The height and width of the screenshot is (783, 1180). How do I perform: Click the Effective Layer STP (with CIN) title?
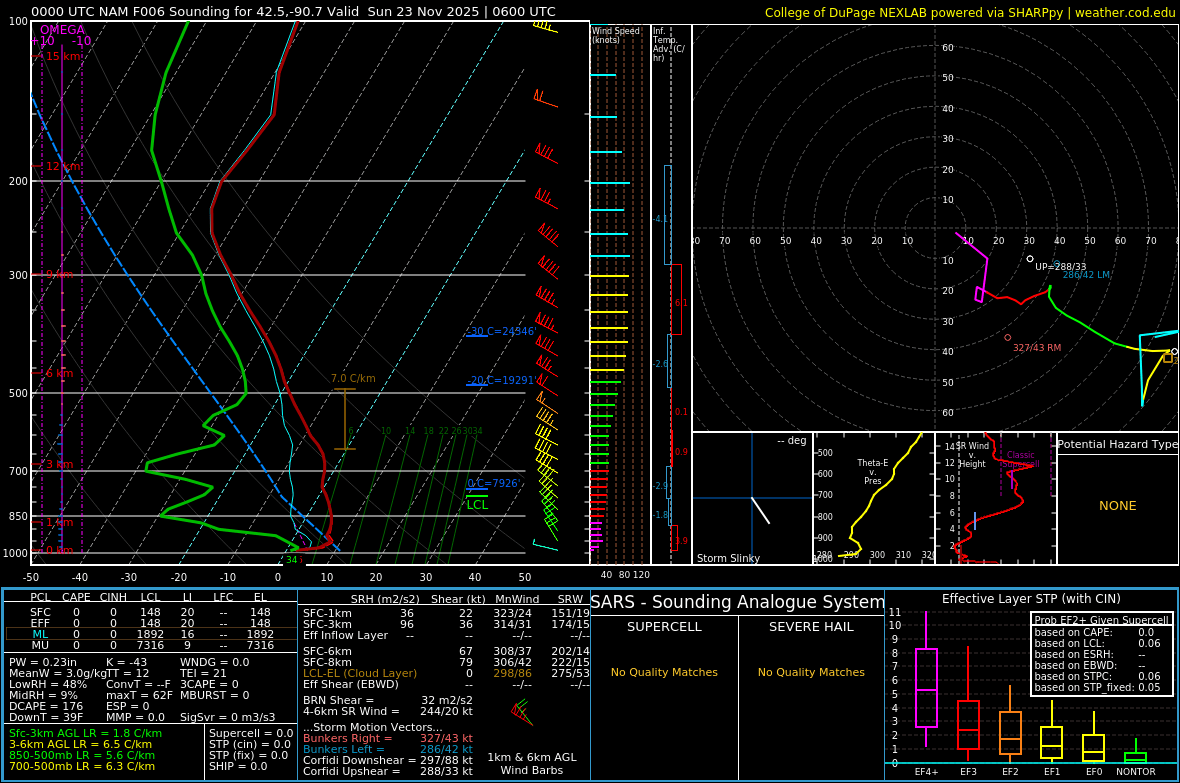click(1031, 599)
